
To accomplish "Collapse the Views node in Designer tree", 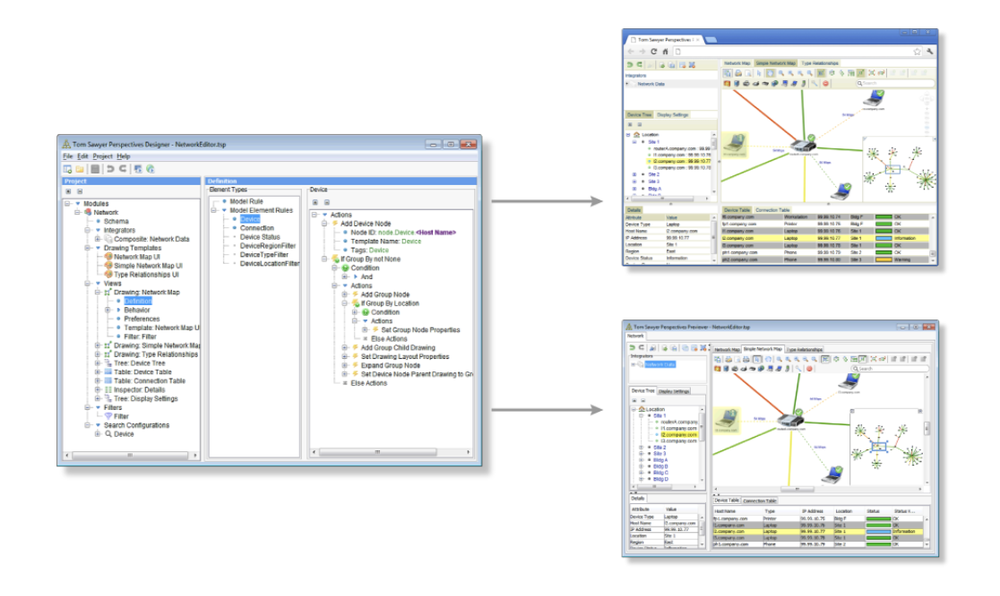I will [x=87, y=284].
